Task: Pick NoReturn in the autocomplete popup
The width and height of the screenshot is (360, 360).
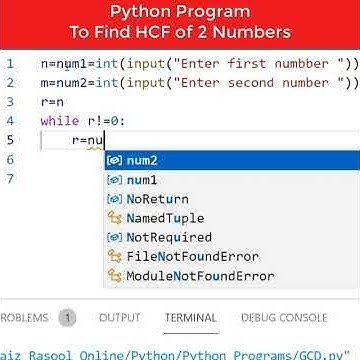Action: [232, 199]
